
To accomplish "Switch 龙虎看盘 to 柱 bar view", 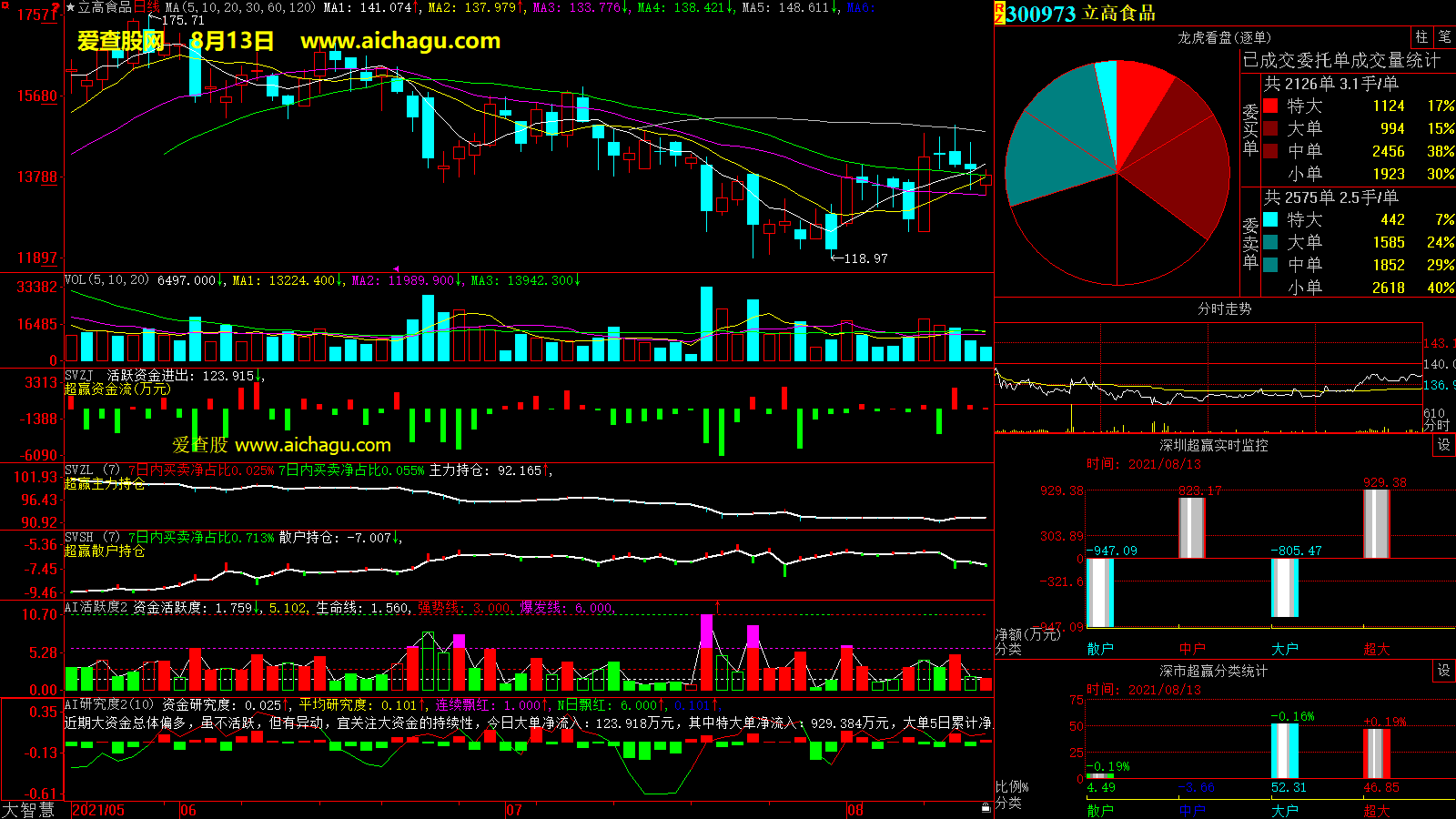I will (1421, 37).
